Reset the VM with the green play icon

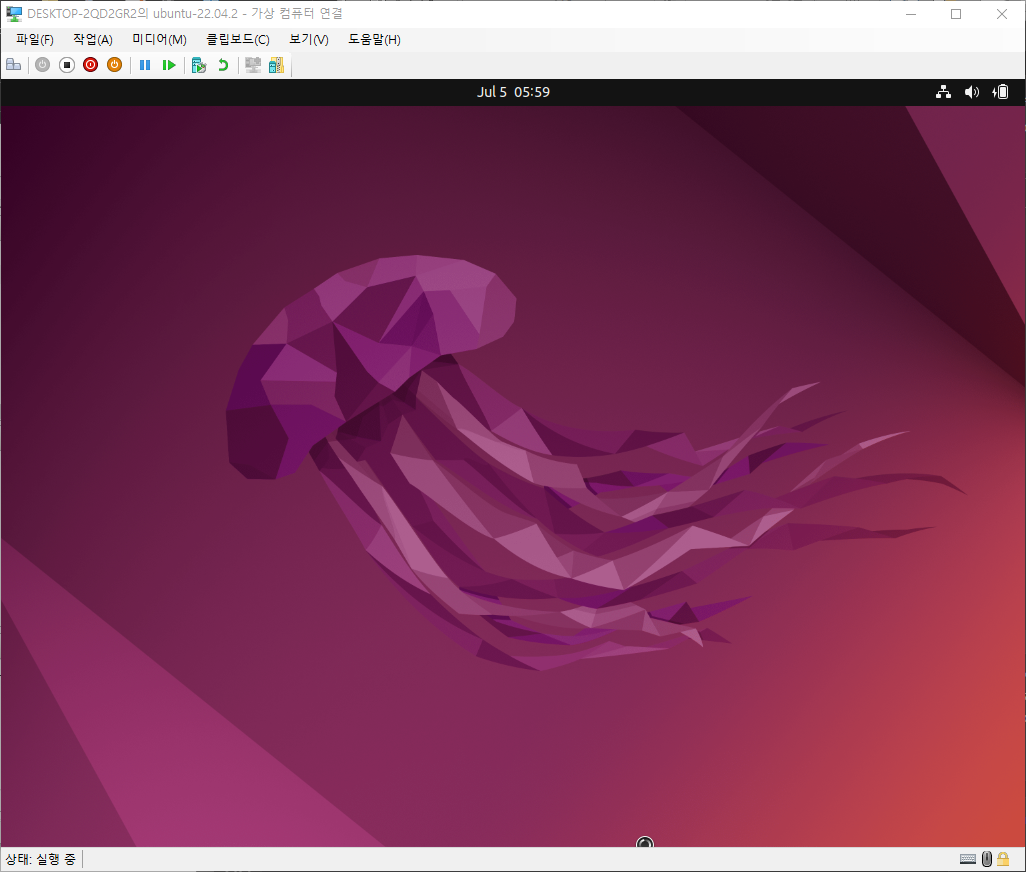[169, 65]
